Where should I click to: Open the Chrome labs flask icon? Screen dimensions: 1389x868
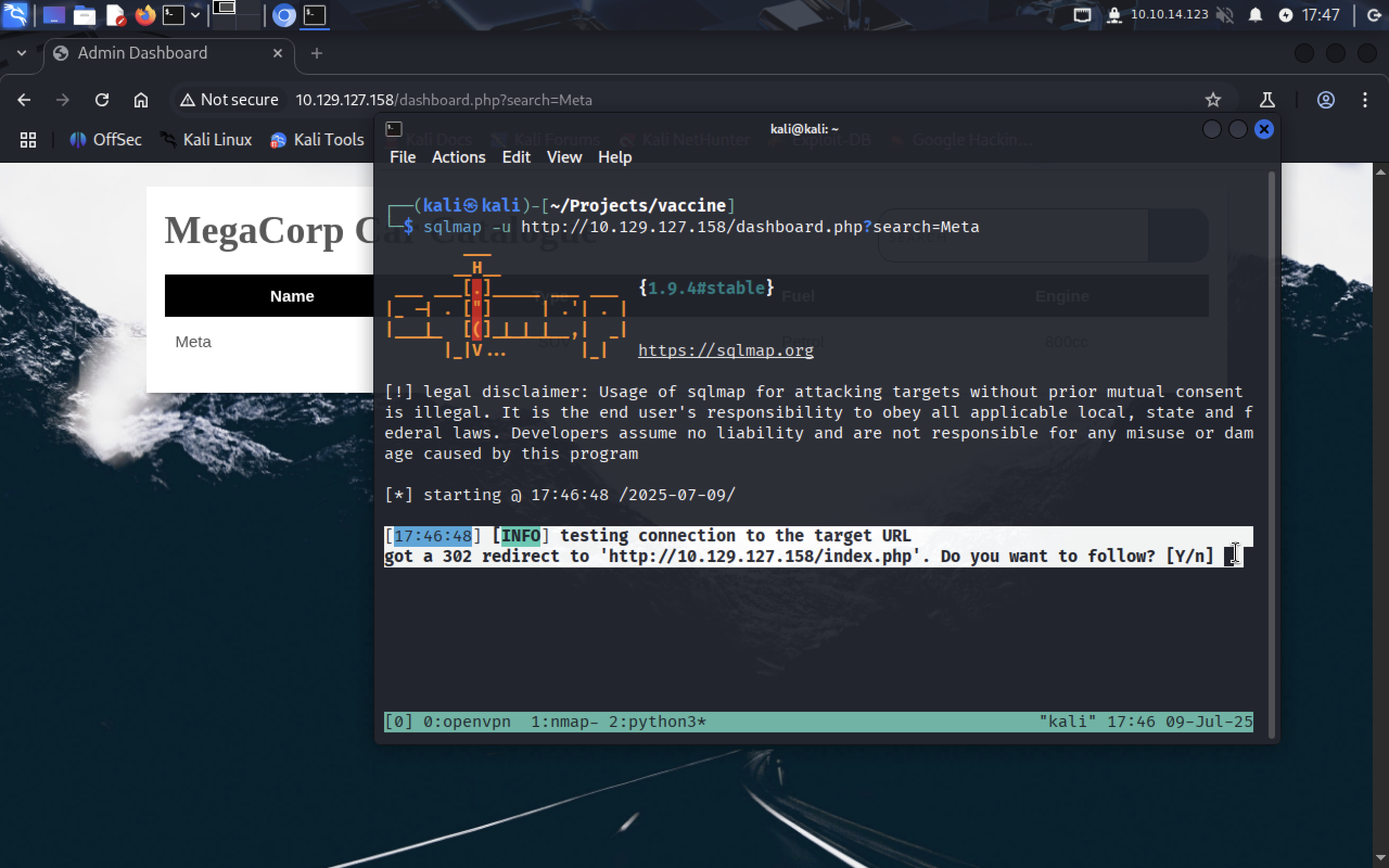point(1267,100)
